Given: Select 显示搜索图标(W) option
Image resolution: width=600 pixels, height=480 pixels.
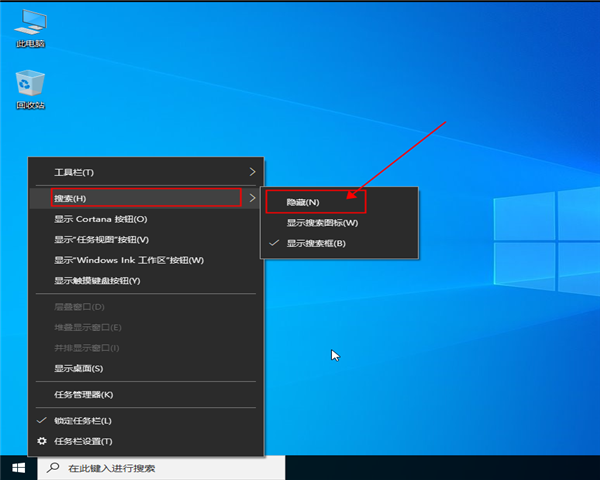Looking at the screenshot, I should click(x=322, y=223).
